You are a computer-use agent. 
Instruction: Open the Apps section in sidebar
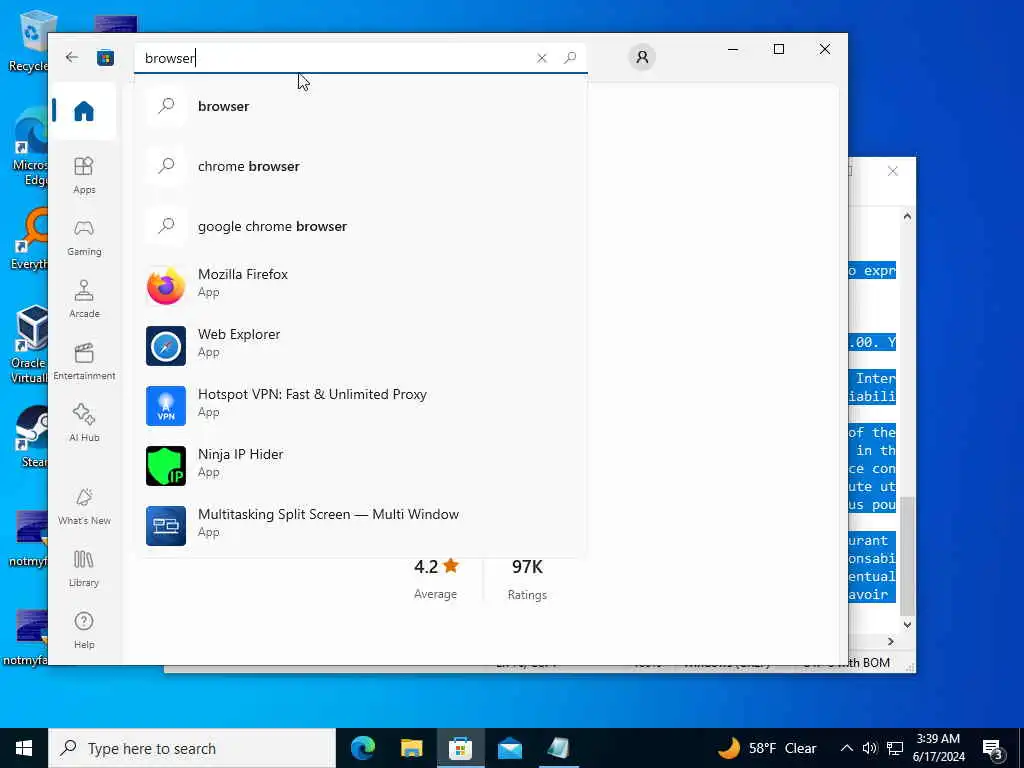tap(84, 176)
